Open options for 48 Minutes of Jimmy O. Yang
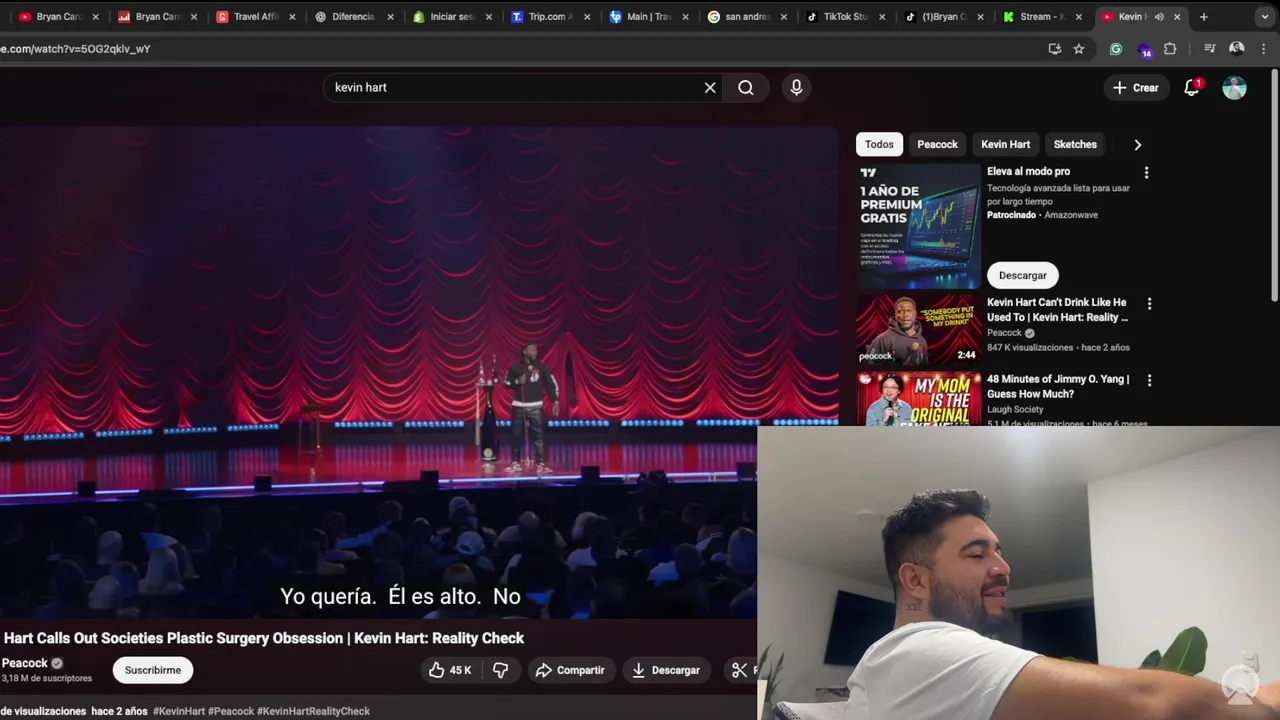This screenshot has height=720, width=1280. (x=1149, y=381)
